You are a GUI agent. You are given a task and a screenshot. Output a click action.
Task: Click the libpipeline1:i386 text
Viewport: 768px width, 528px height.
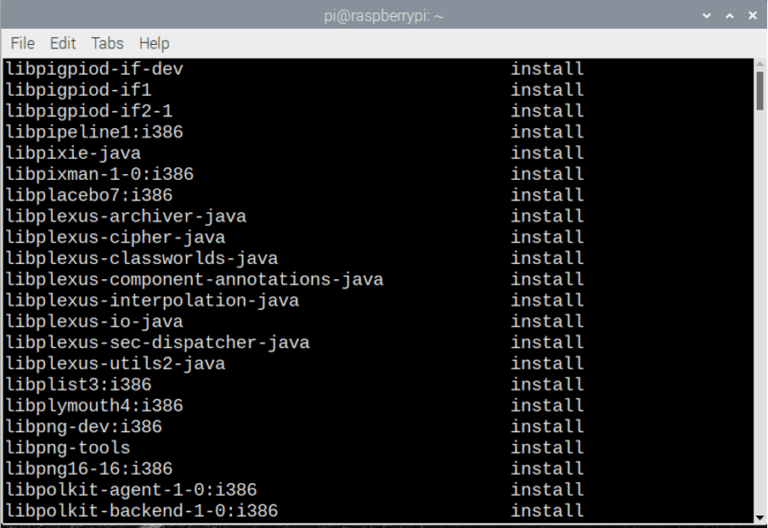[95, 132]
